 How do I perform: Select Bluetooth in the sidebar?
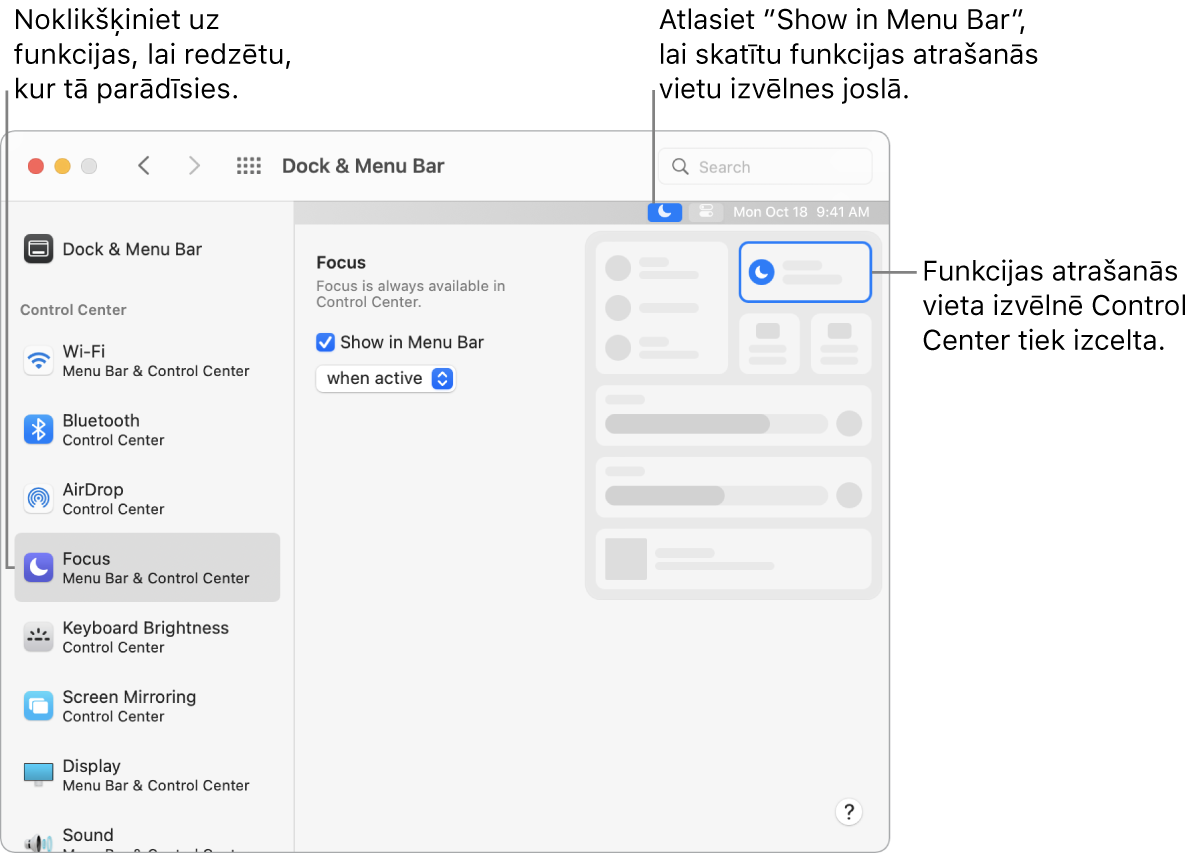click(x=147, y=430)
